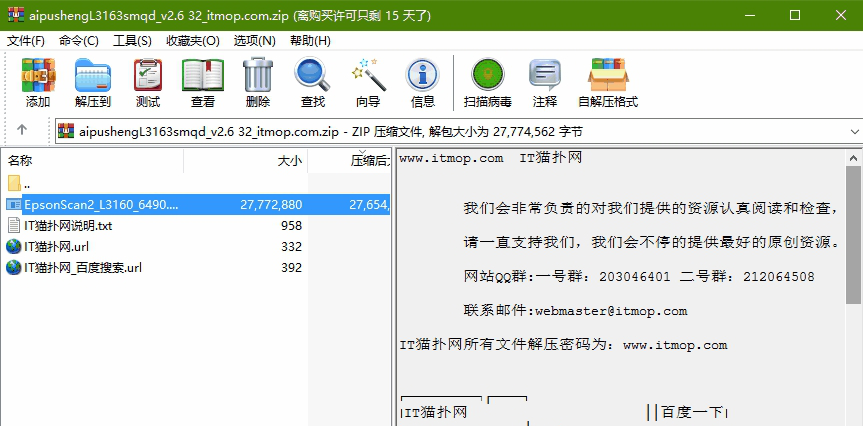Click the EpsonScan2 executable file icon
Image resolution: width=863 pixels, height=443 pixels.
pos(14,205)
